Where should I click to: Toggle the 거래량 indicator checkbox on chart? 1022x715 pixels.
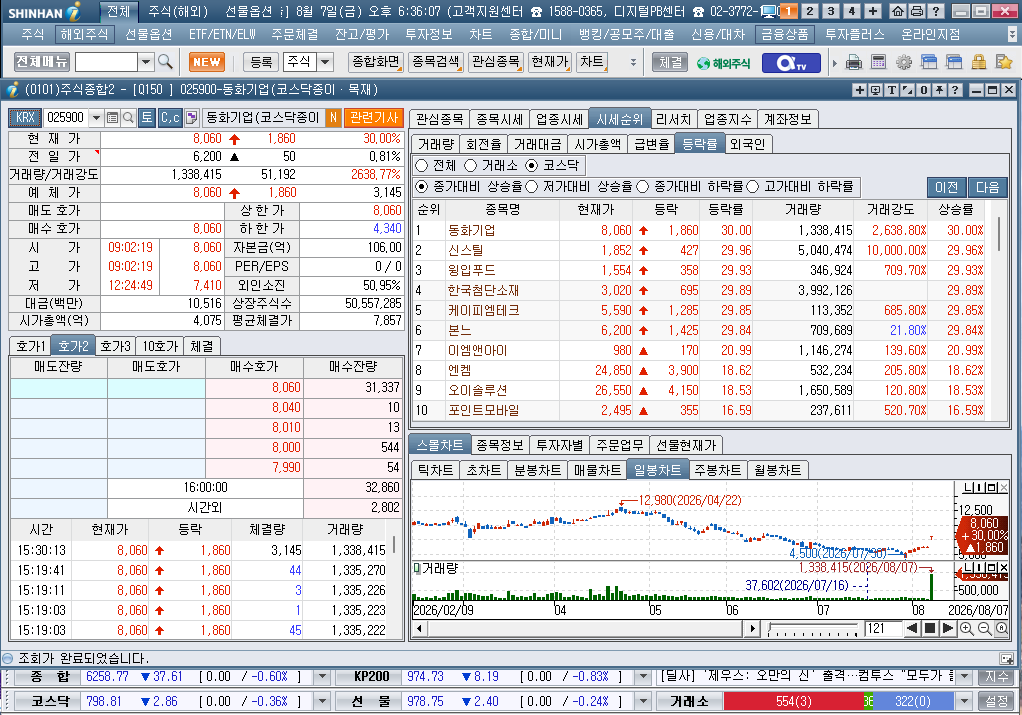pos(416,568)
